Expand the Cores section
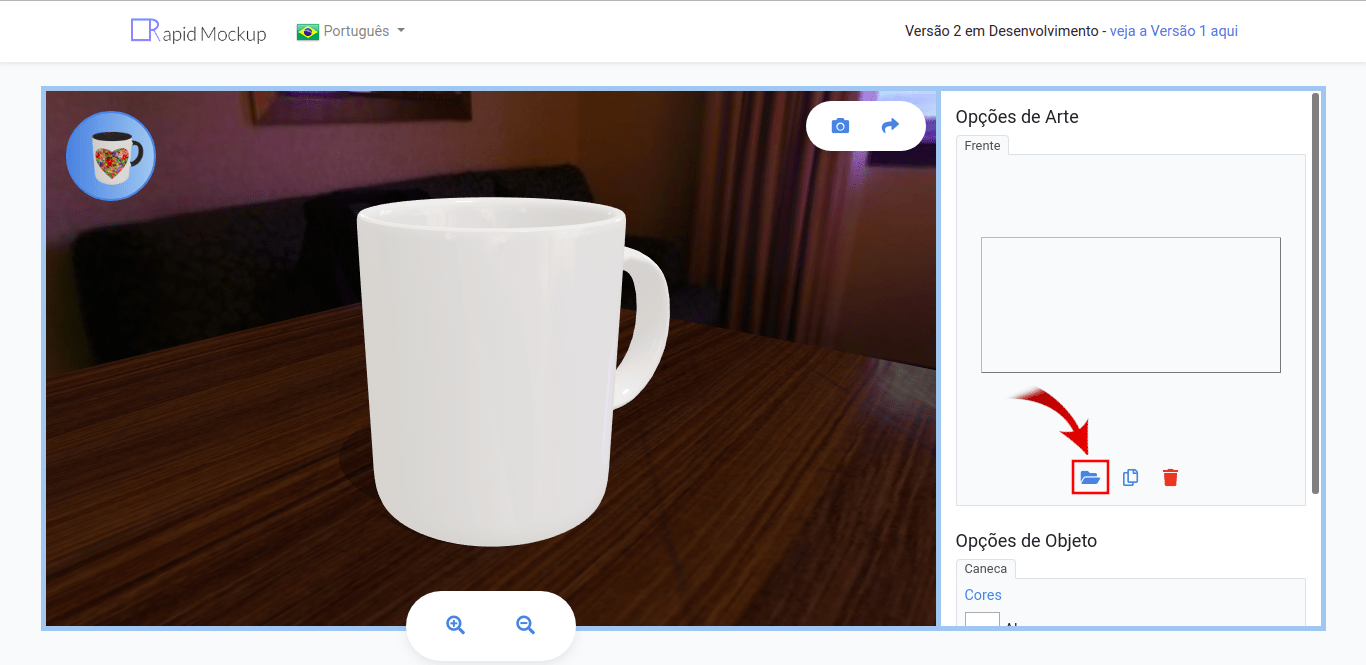This screenshot has height=665, width=1366. click(x=983, y=594)
